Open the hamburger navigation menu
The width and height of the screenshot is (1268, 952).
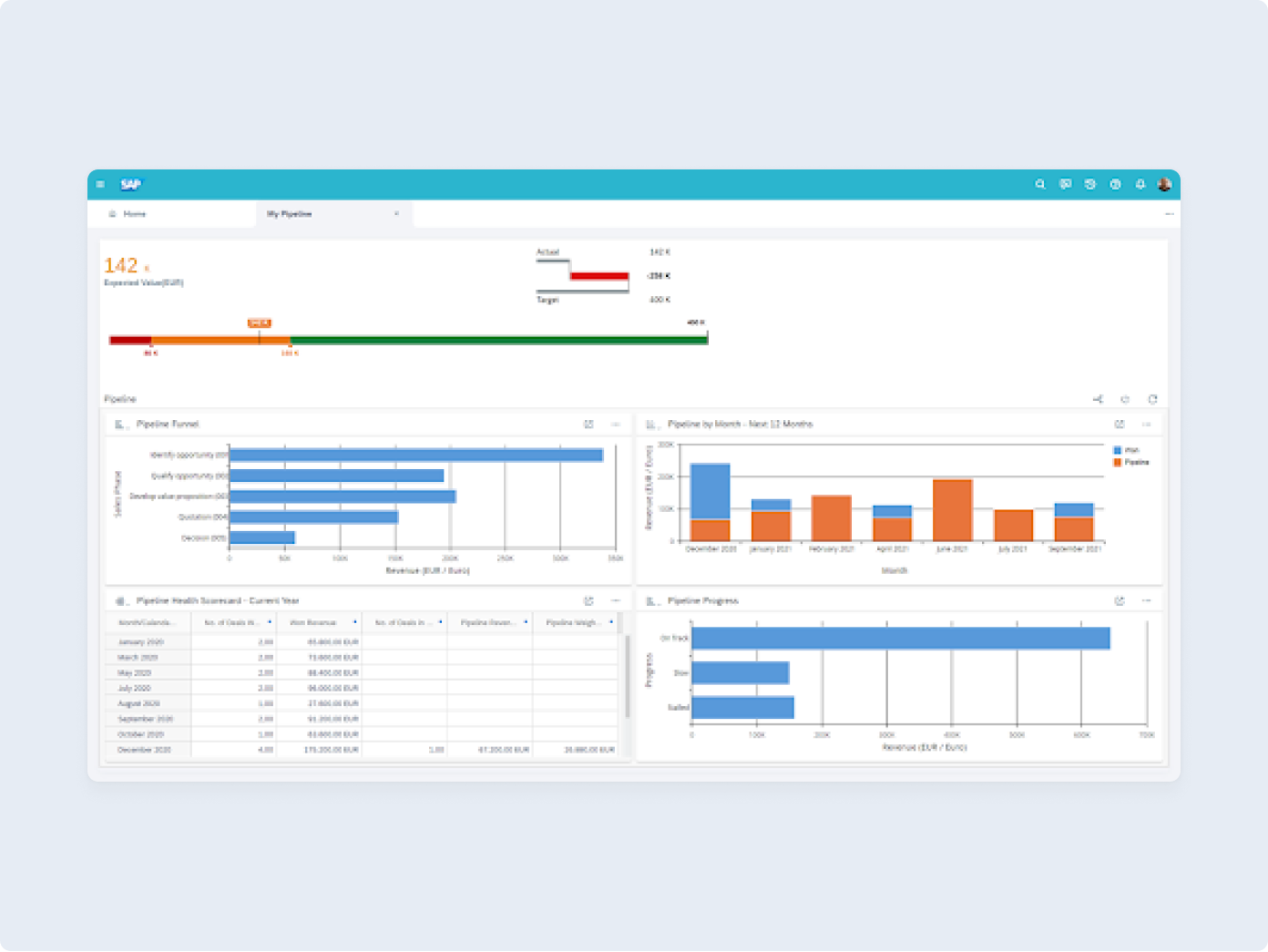click(100, 184)
